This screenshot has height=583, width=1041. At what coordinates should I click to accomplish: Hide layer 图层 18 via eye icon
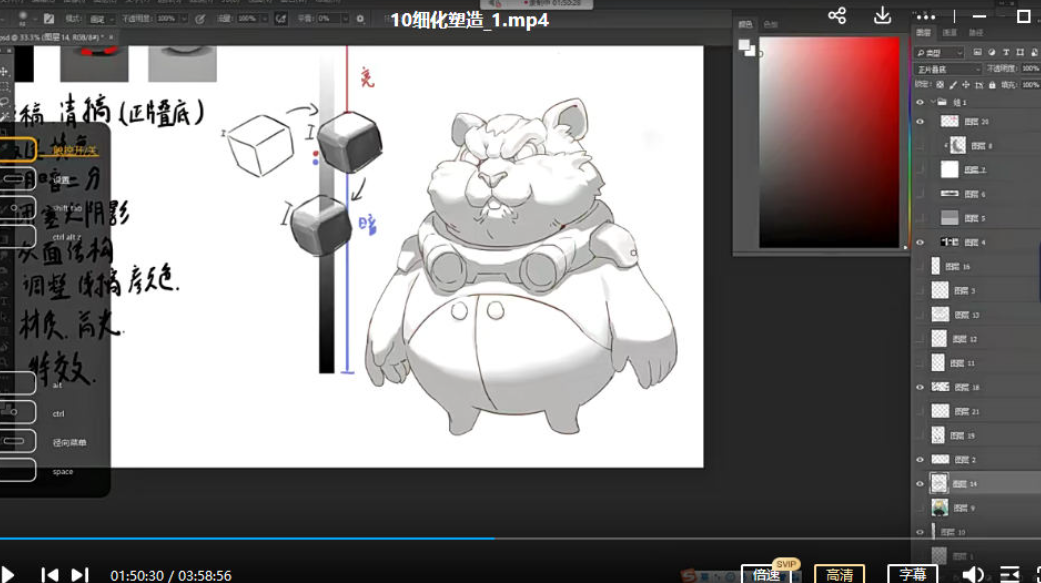click(920, 387)
